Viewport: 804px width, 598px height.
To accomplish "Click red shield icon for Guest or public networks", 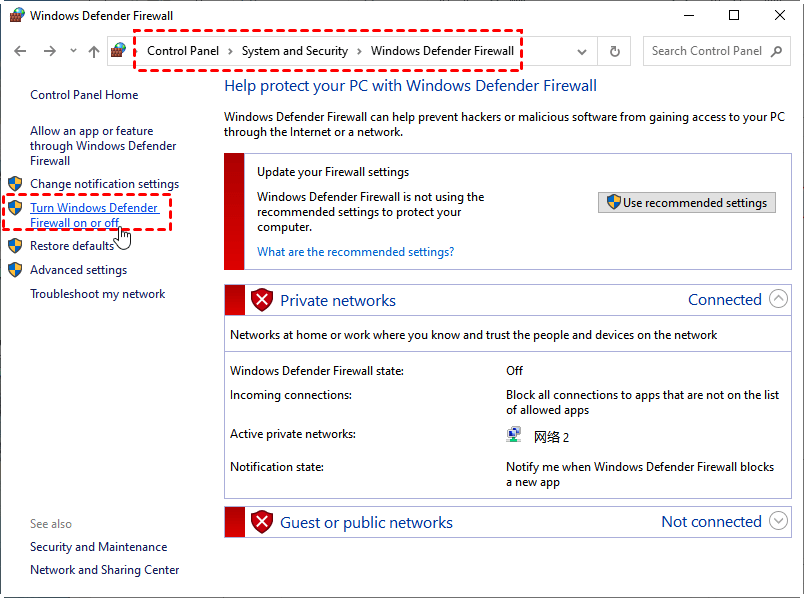I will pos(262,522).
